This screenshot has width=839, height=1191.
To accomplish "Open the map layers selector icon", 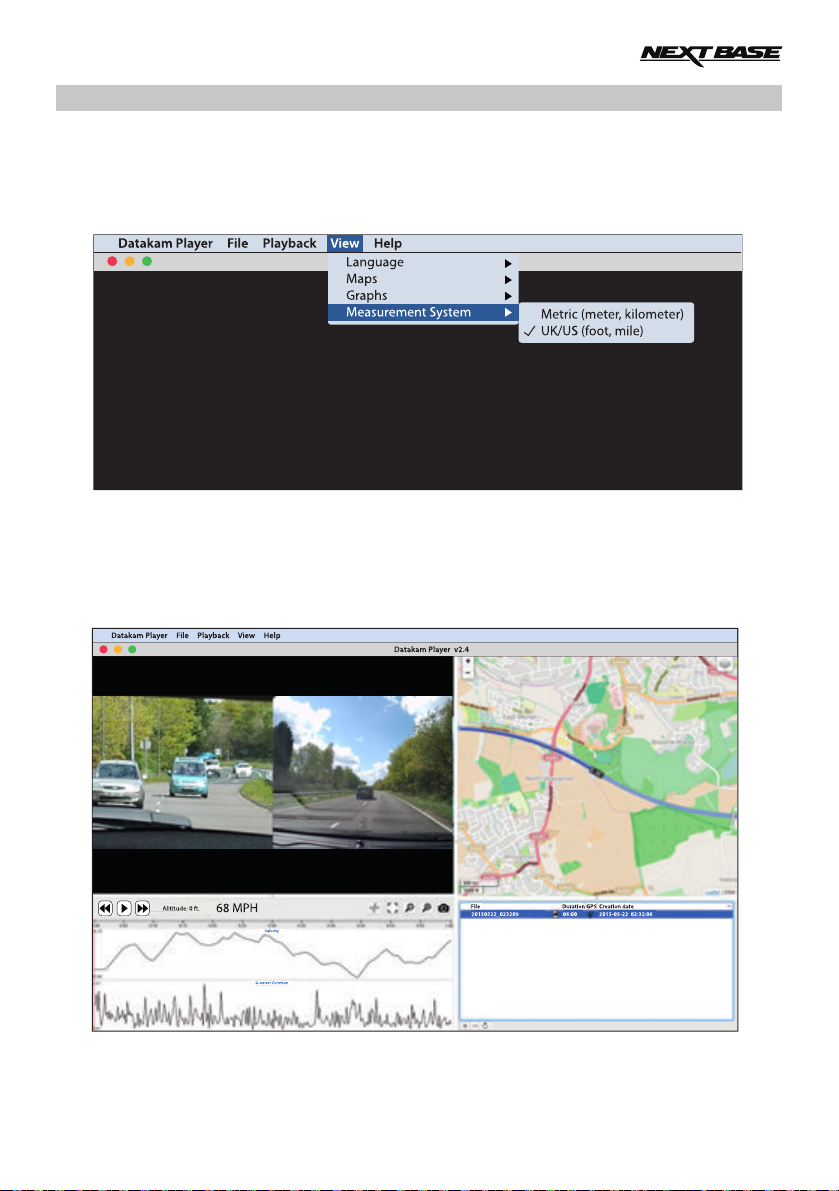I will tap(725, 665).
